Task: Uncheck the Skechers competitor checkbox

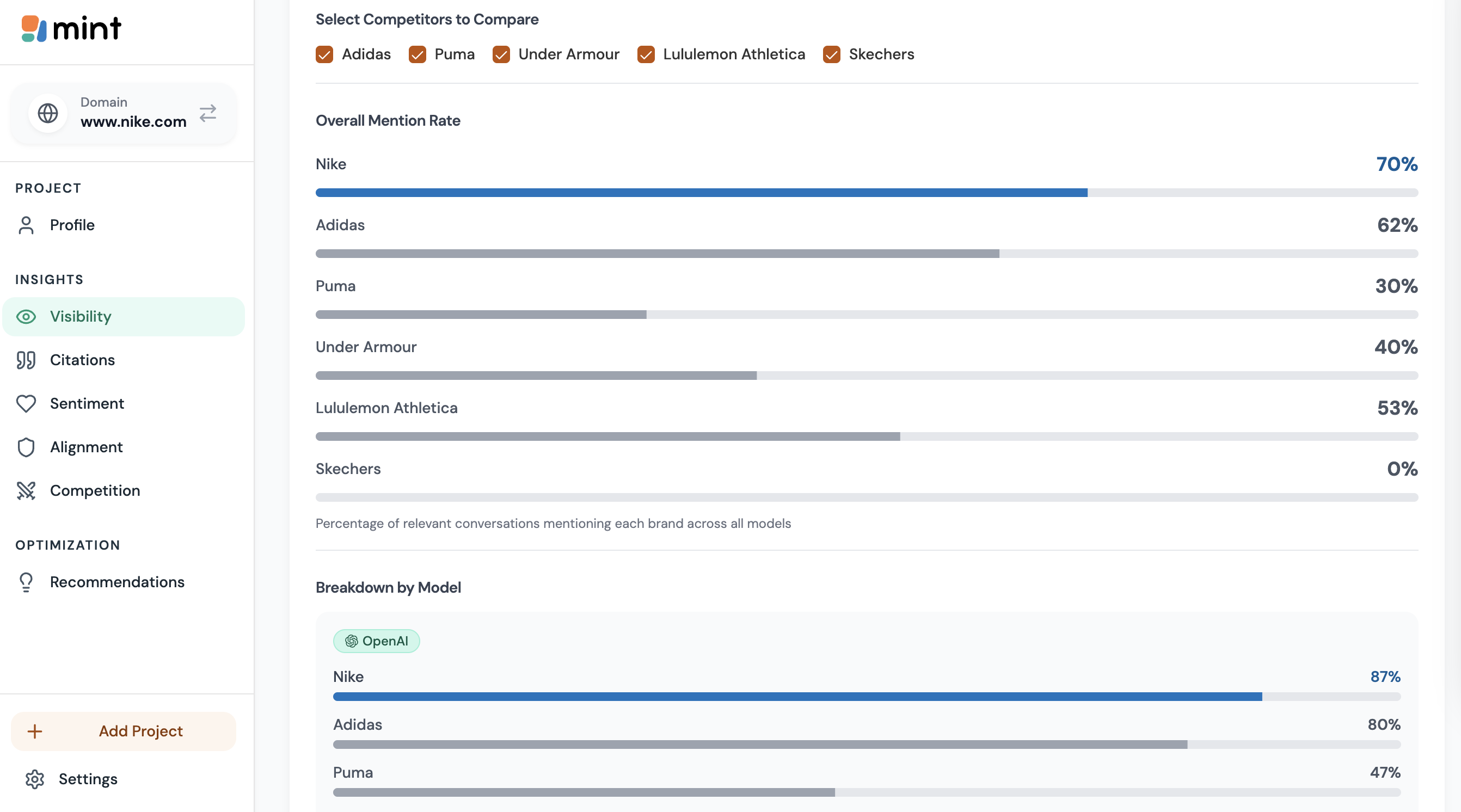Action: (831, 54)
